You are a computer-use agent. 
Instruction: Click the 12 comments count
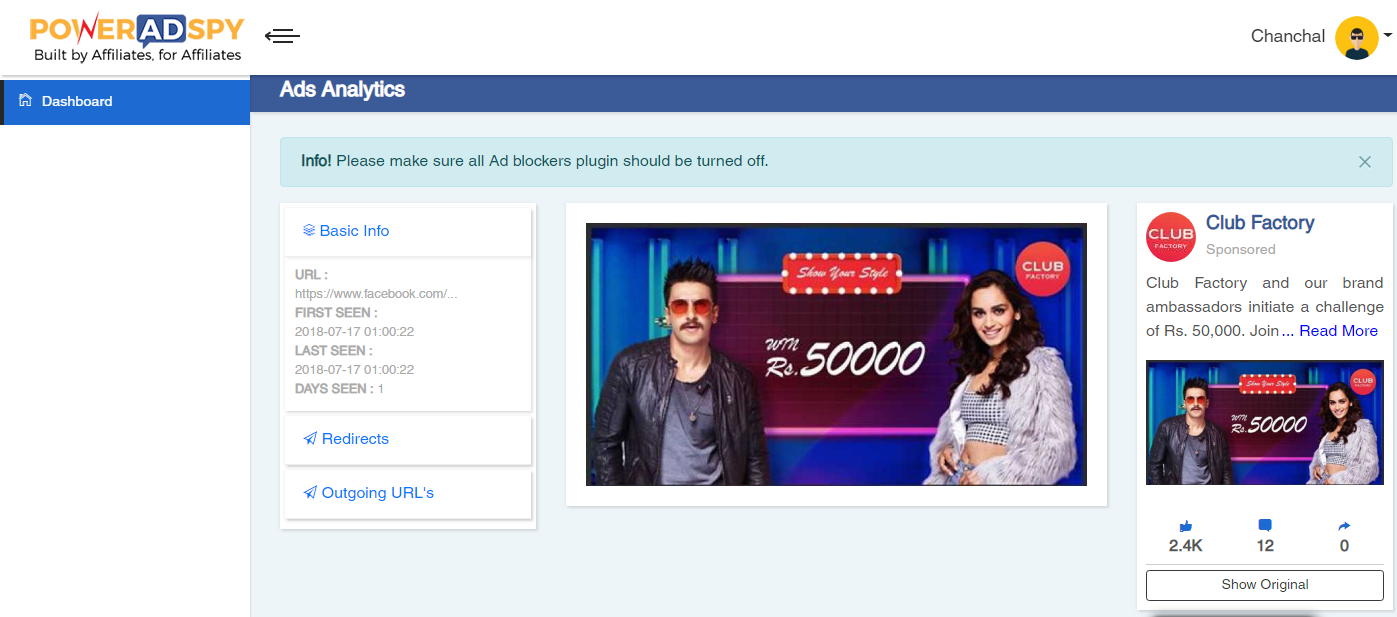[1265, 546]
